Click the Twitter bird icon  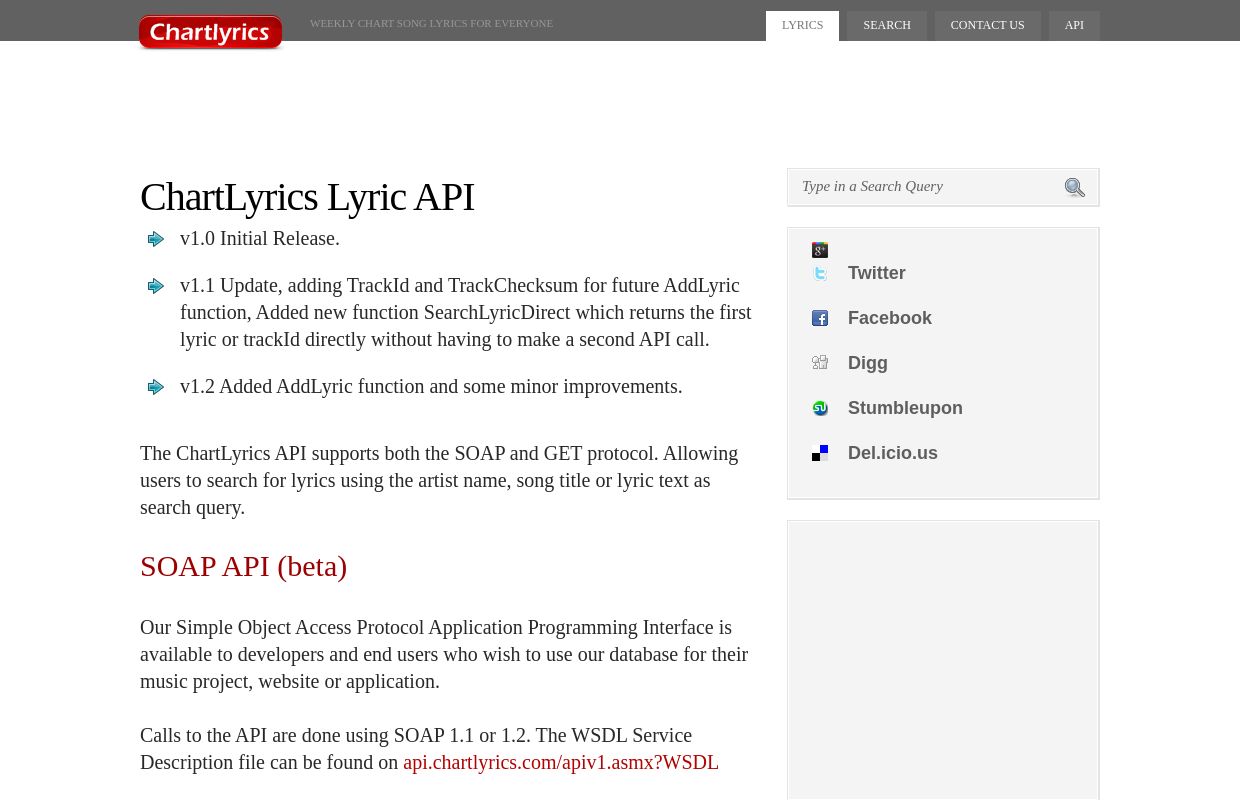point(820,273)
